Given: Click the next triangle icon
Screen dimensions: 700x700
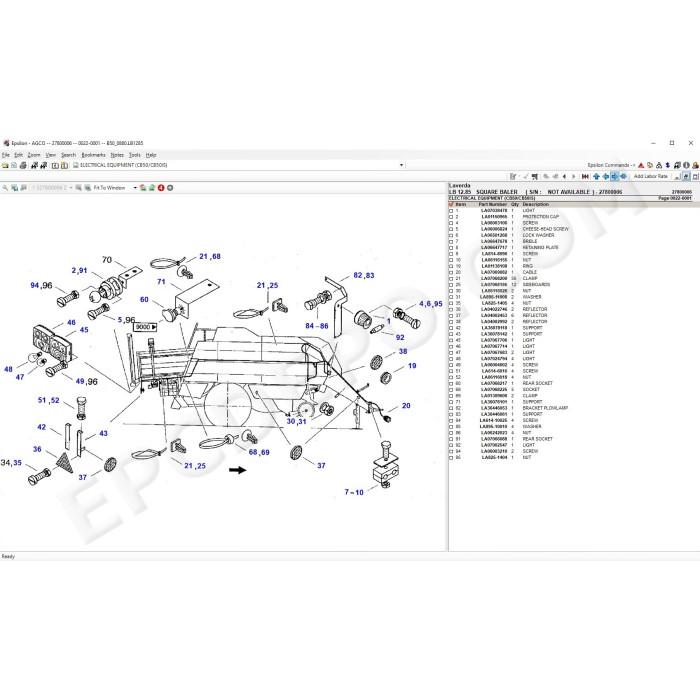Looking at the screenshot, I should point(574,177).
